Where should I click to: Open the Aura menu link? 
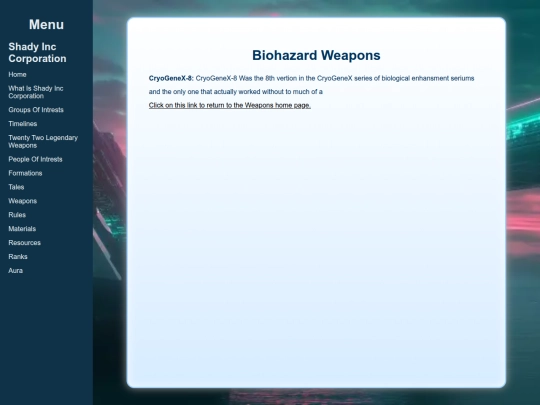(15, 270)
